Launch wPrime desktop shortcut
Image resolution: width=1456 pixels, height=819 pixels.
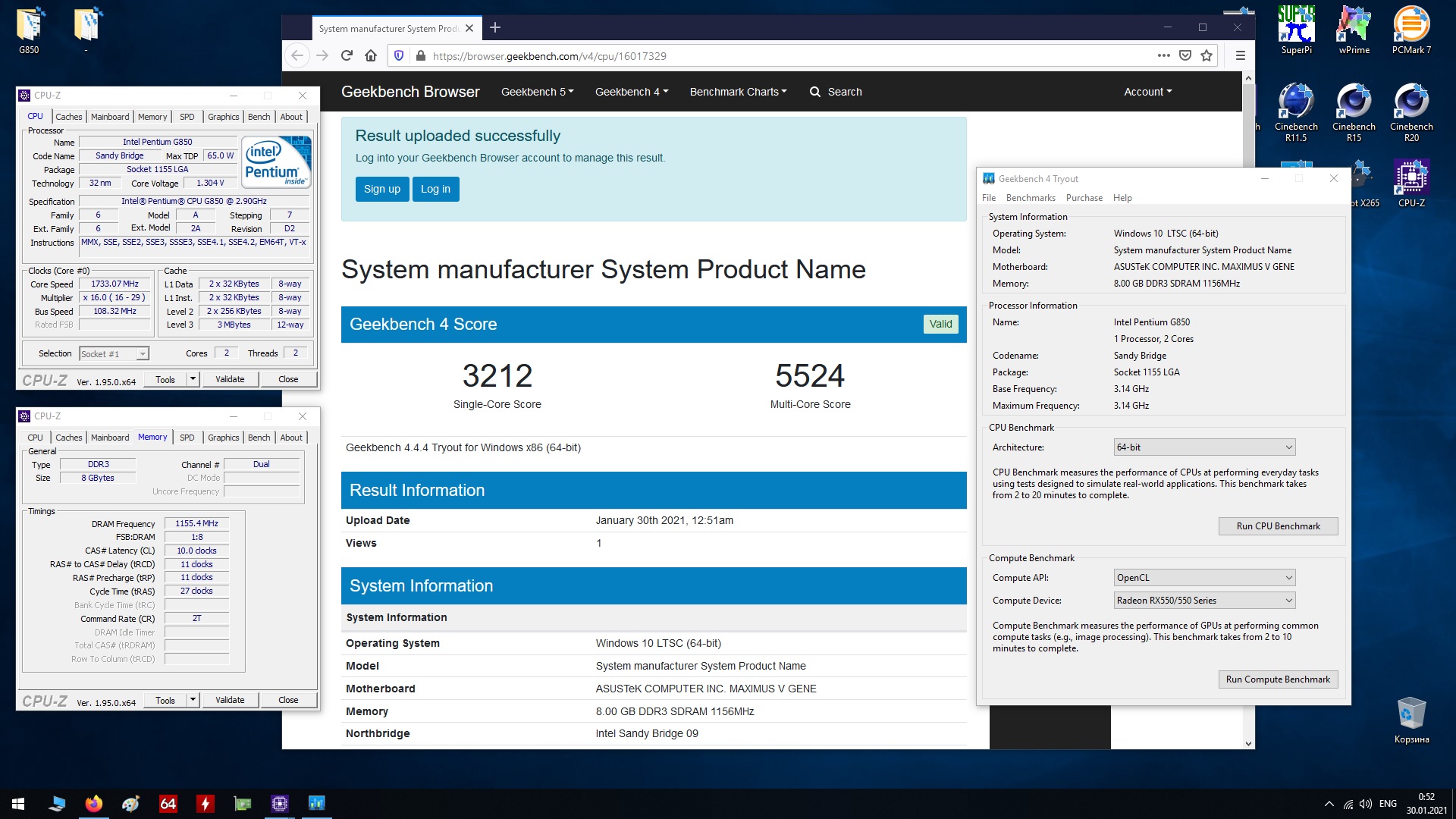tap(1354, 30)
